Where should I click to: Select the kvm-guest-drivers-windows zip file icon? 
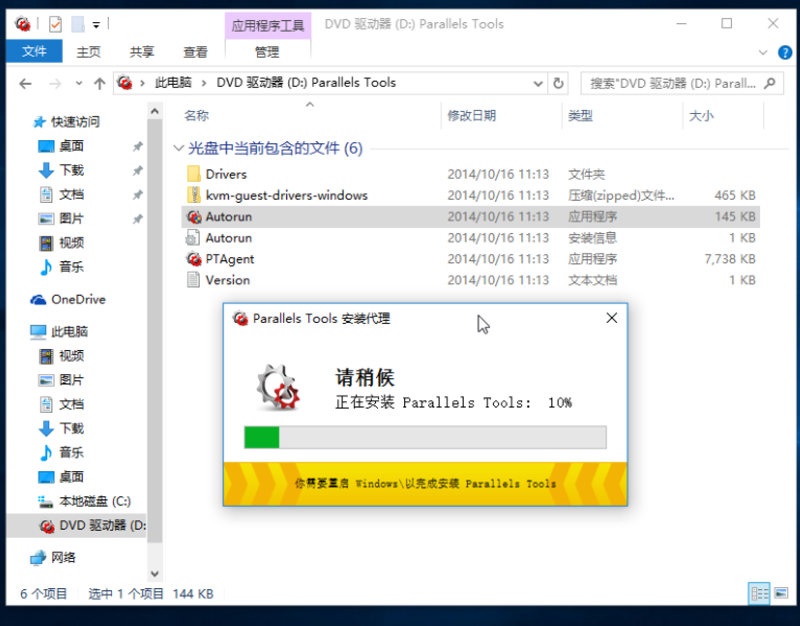click(x=193, y=195)
